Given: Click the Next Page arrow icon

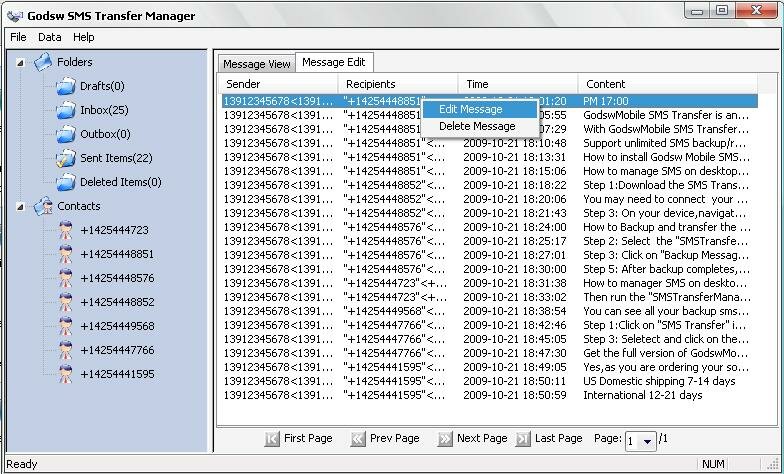Looking at the screenshot, I should point(444,439).
